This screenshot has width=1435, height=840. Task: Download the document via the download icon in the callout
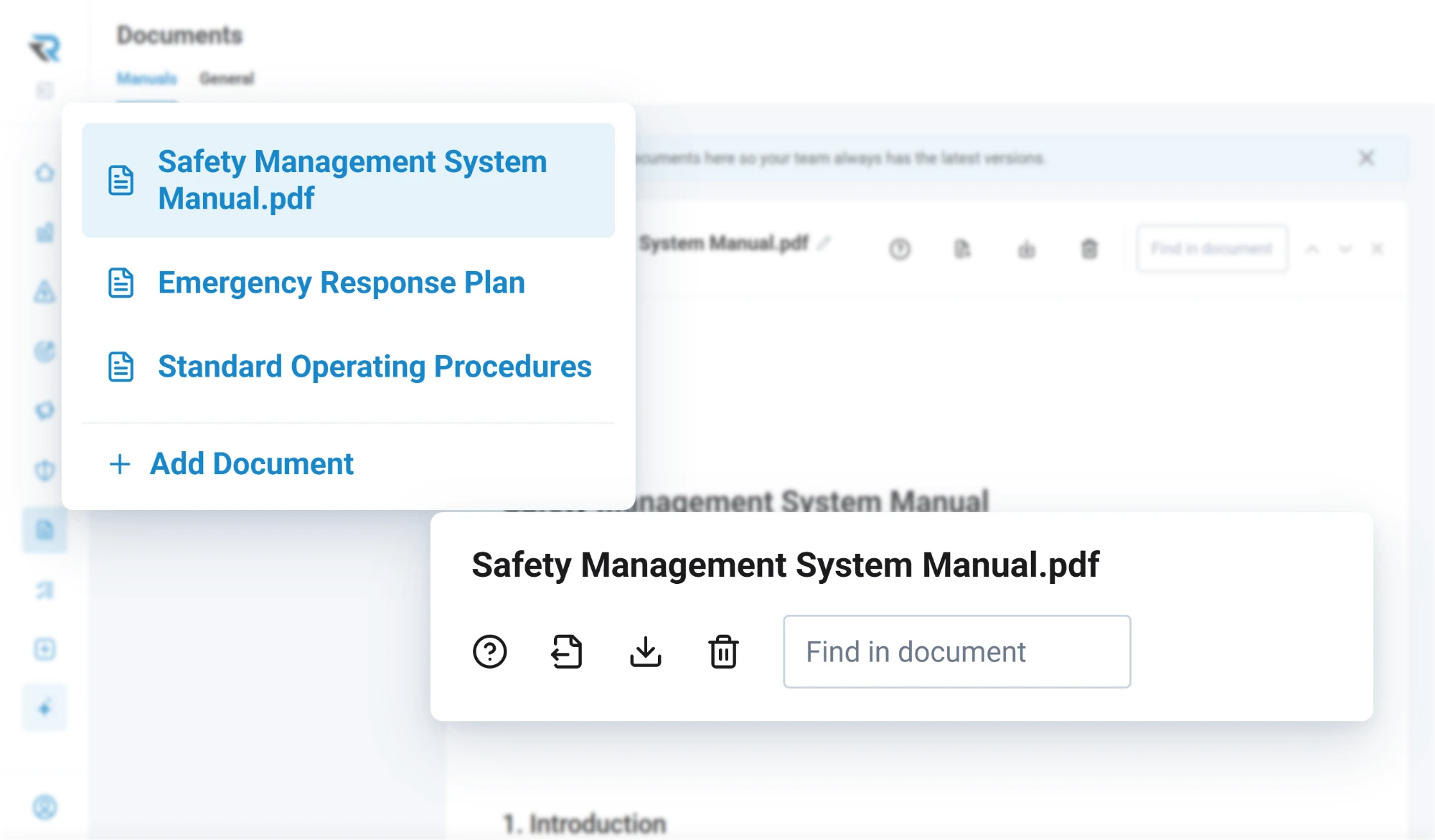(646, 651)
